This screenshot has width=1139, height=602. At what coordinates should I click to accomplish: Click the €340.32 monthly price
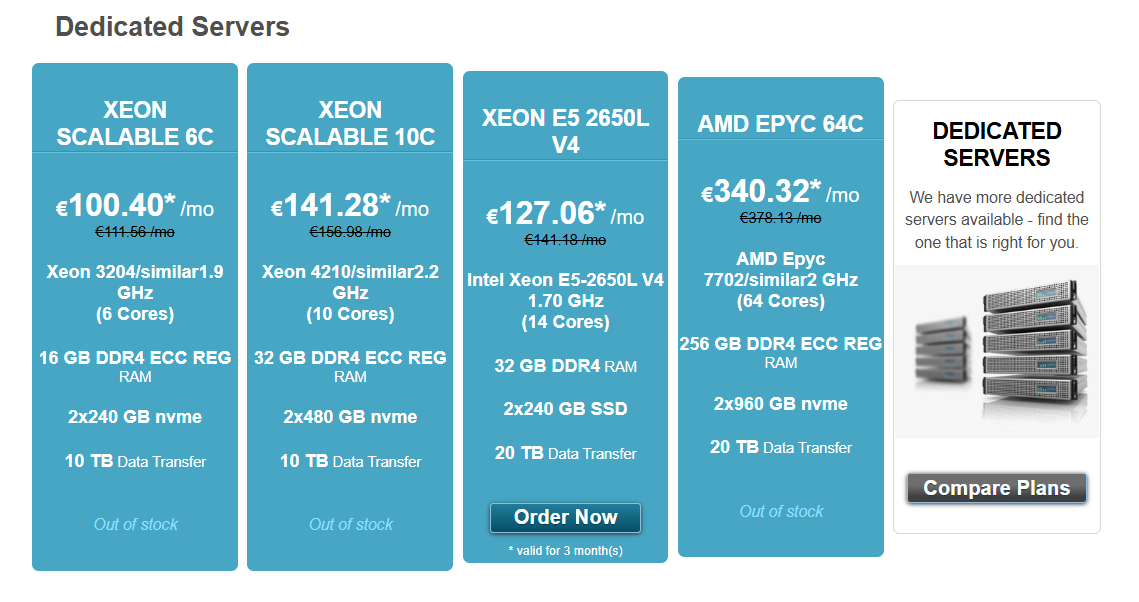click(780, 193)
